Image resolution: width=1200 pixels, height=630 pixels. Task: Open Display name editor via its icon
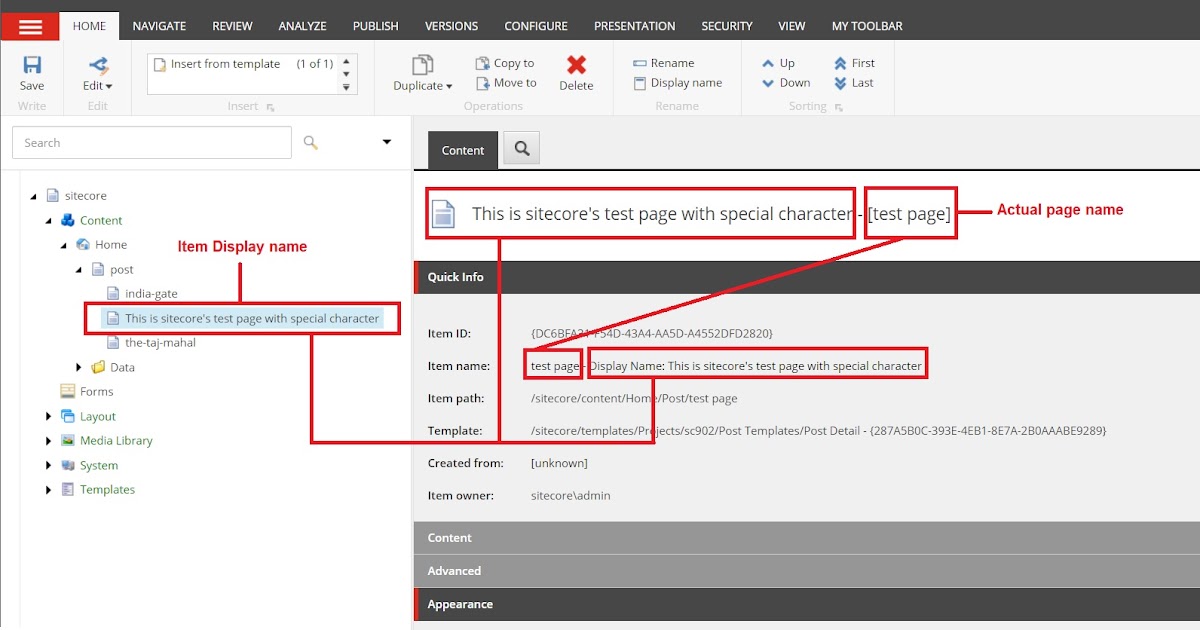pos(640,83)
